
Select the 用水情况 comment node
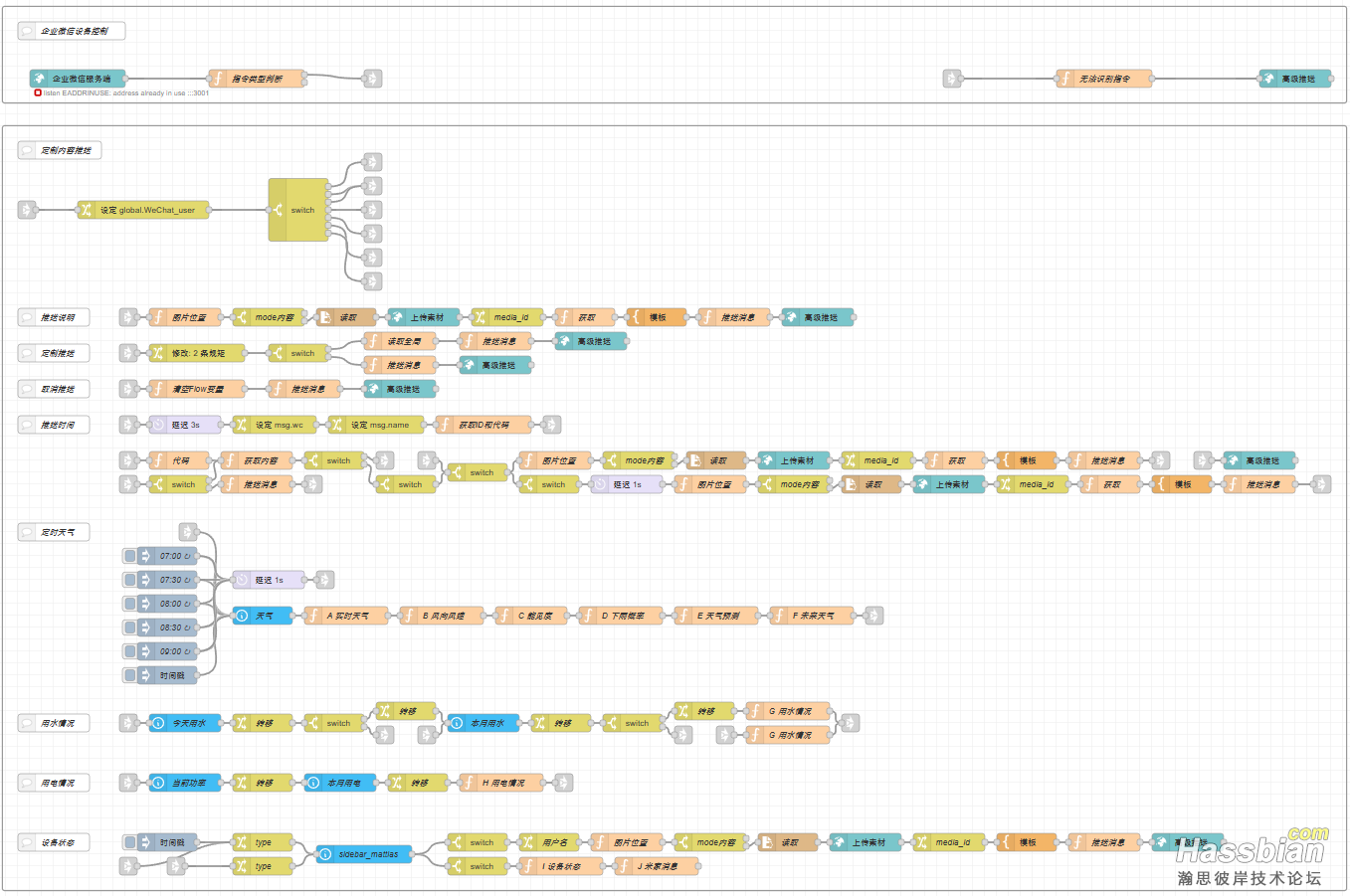pyautogui.click(x=54, y=723)
